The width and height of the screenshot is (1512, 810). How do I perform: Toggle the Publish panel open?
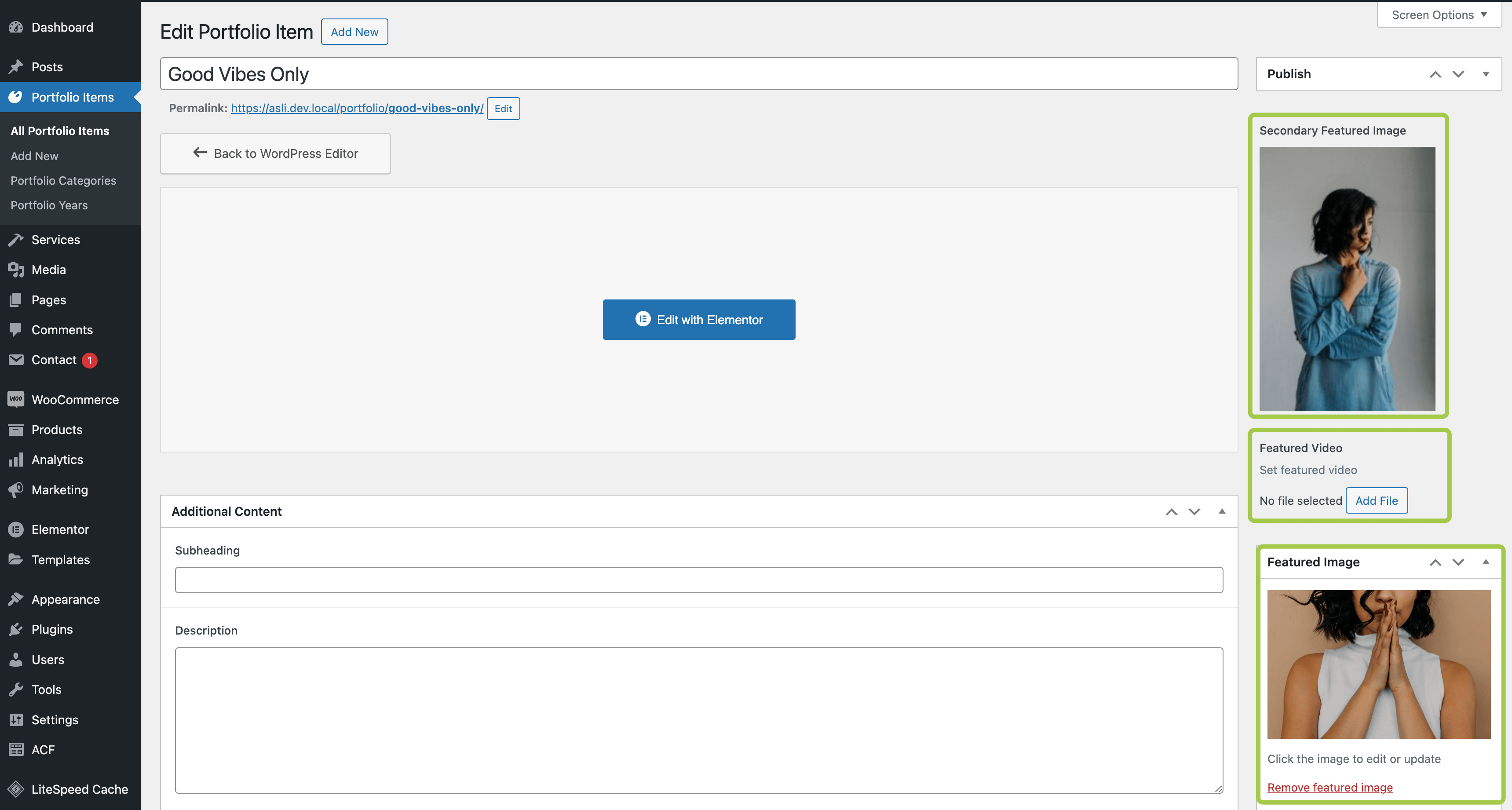[1486, 74]
